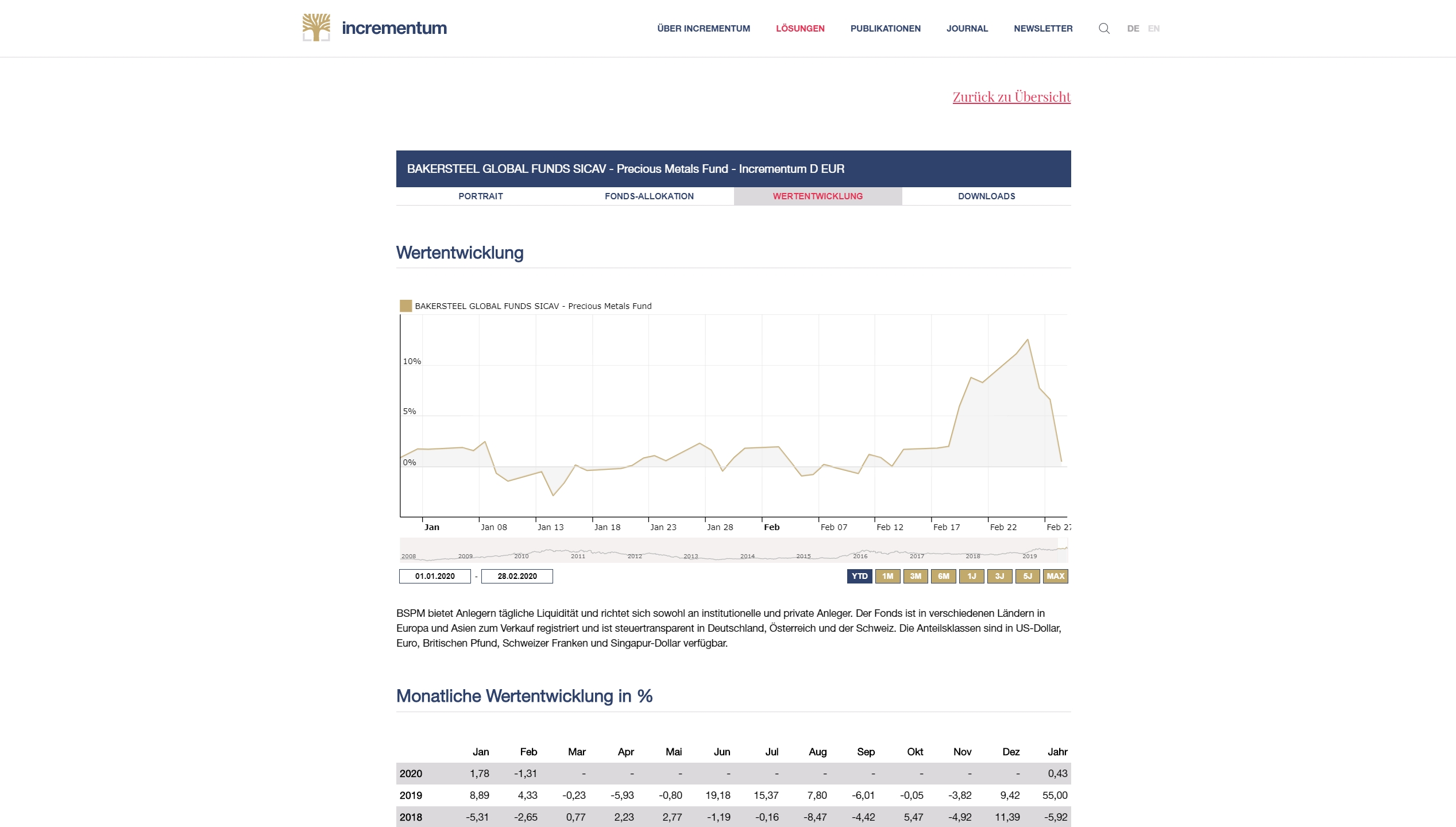Click the 2020 Jan value 1,78

coord(480,774)
